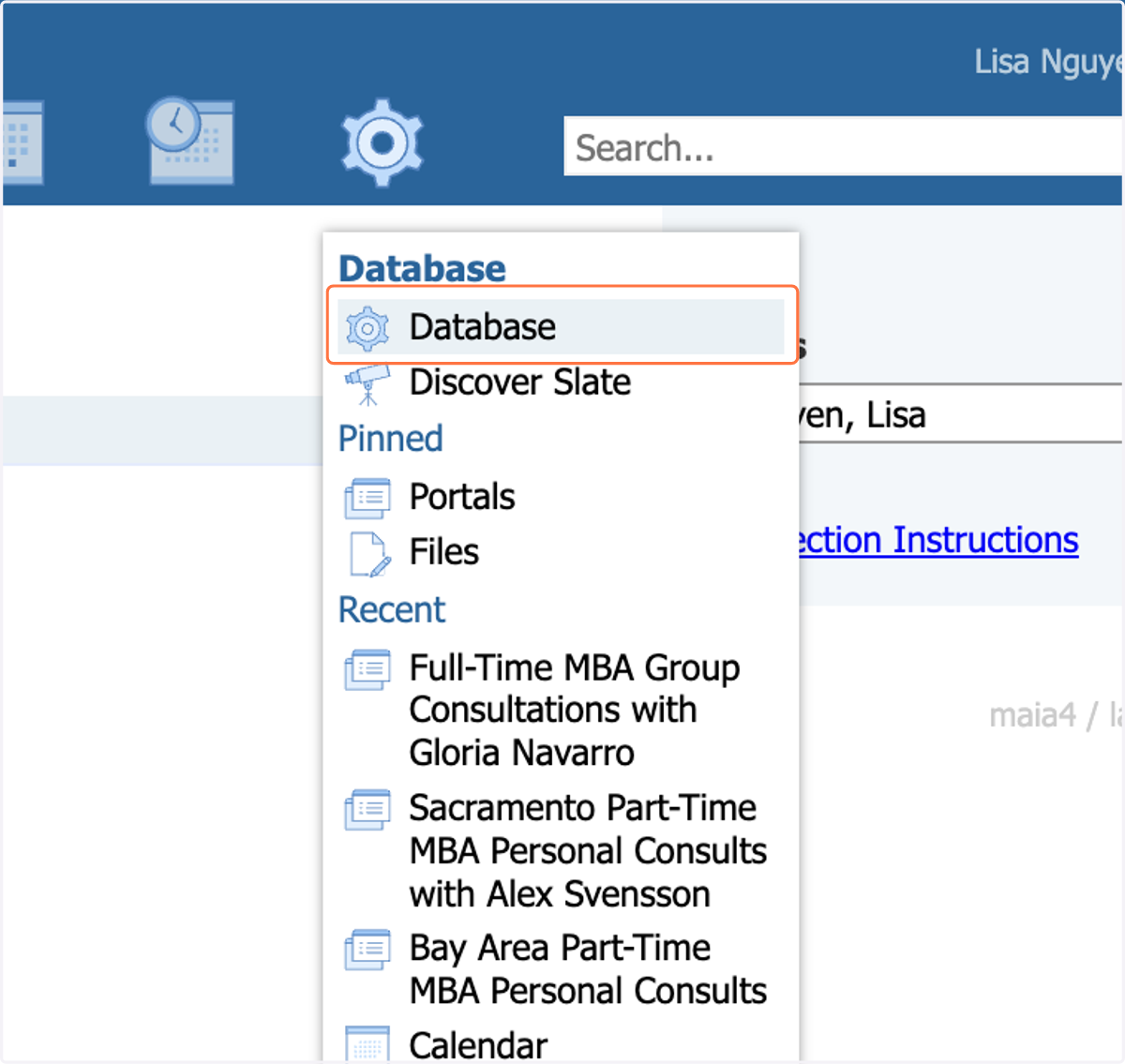Click the Search field

pyautogui.click(x=843, y=146)
